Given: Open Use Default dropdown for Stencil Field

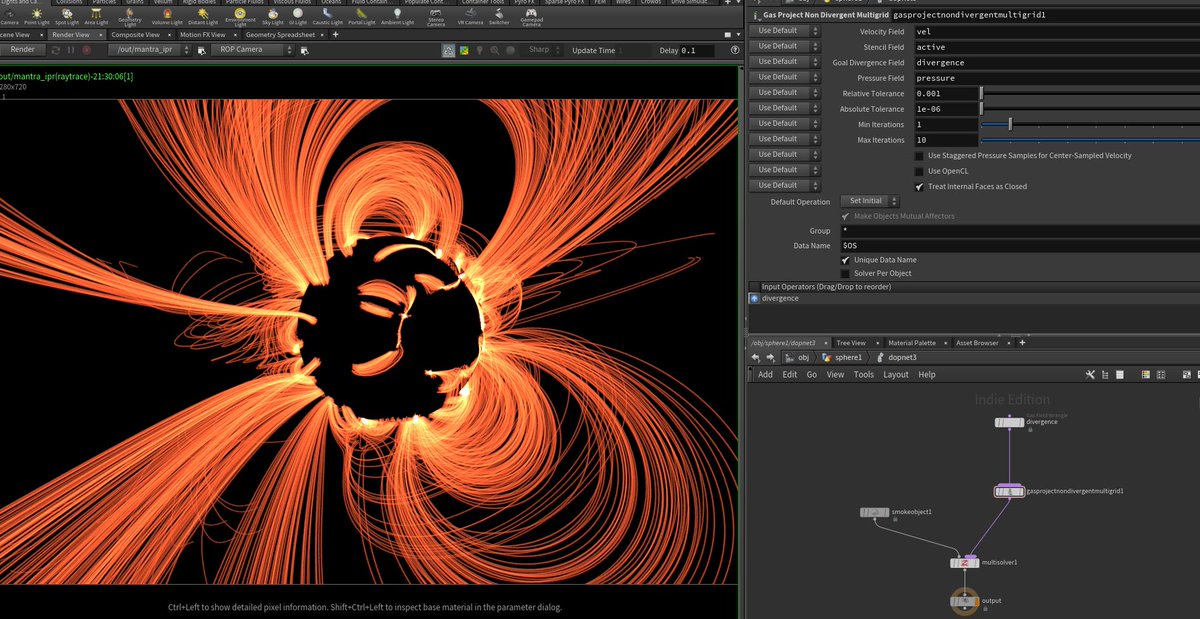Looking at the screenshot, I should (785, 46).
